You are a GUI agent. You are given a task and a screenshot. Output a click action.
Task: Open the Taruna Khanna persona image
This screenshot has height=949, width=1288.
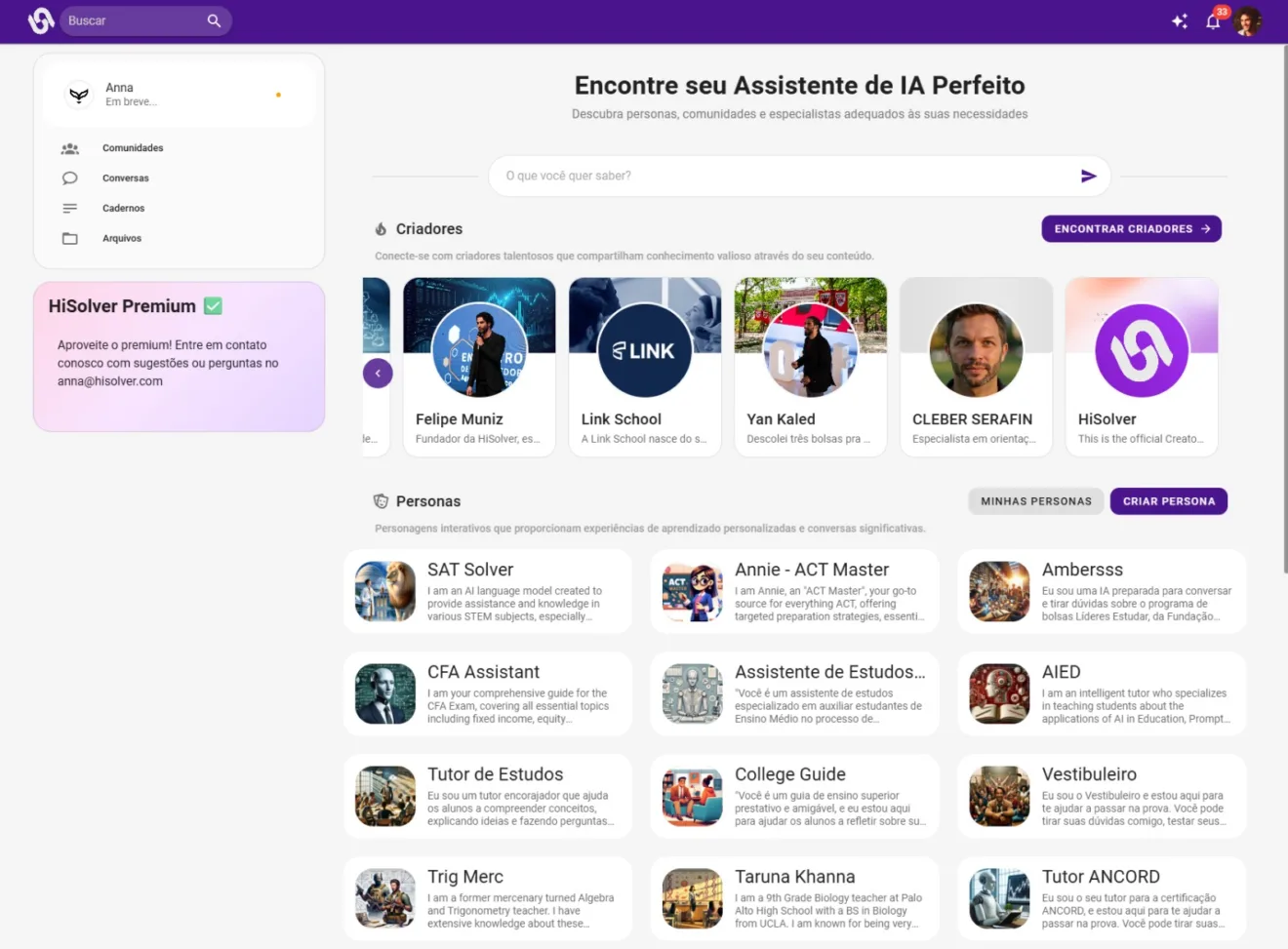(x=693, y=899)
